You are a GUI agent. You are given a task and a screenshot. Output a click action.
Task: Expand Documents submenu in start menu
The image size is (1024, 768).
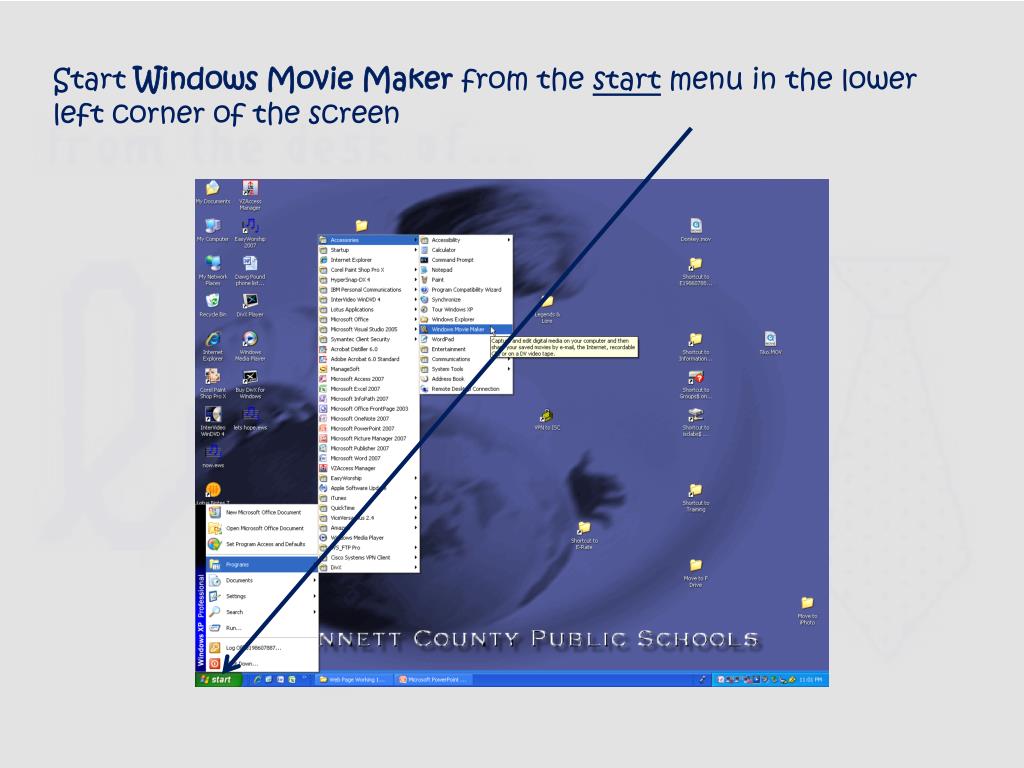pos(262,580)
